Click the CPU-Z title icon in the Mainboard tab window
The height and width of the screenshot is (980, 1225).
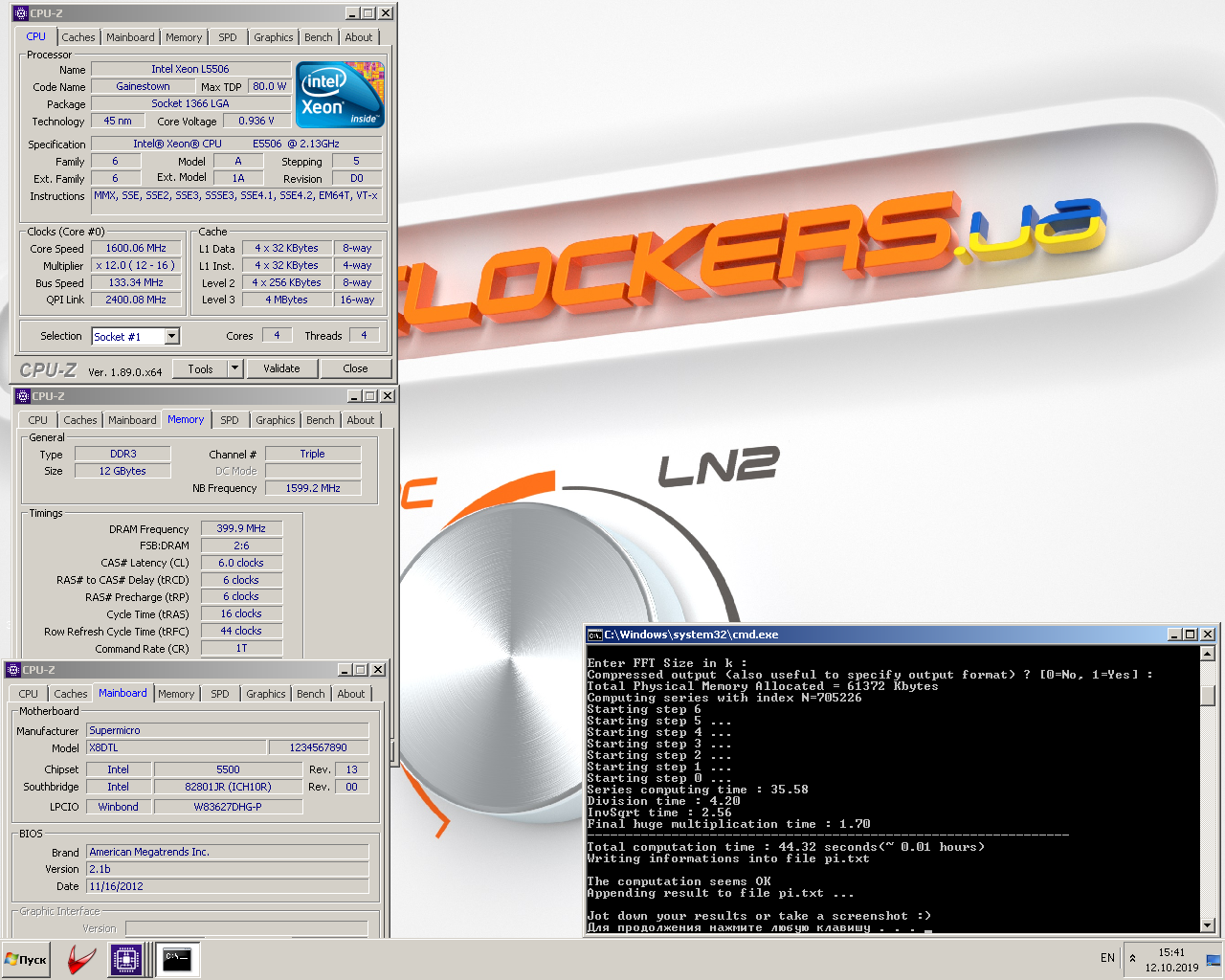(13, 670)
